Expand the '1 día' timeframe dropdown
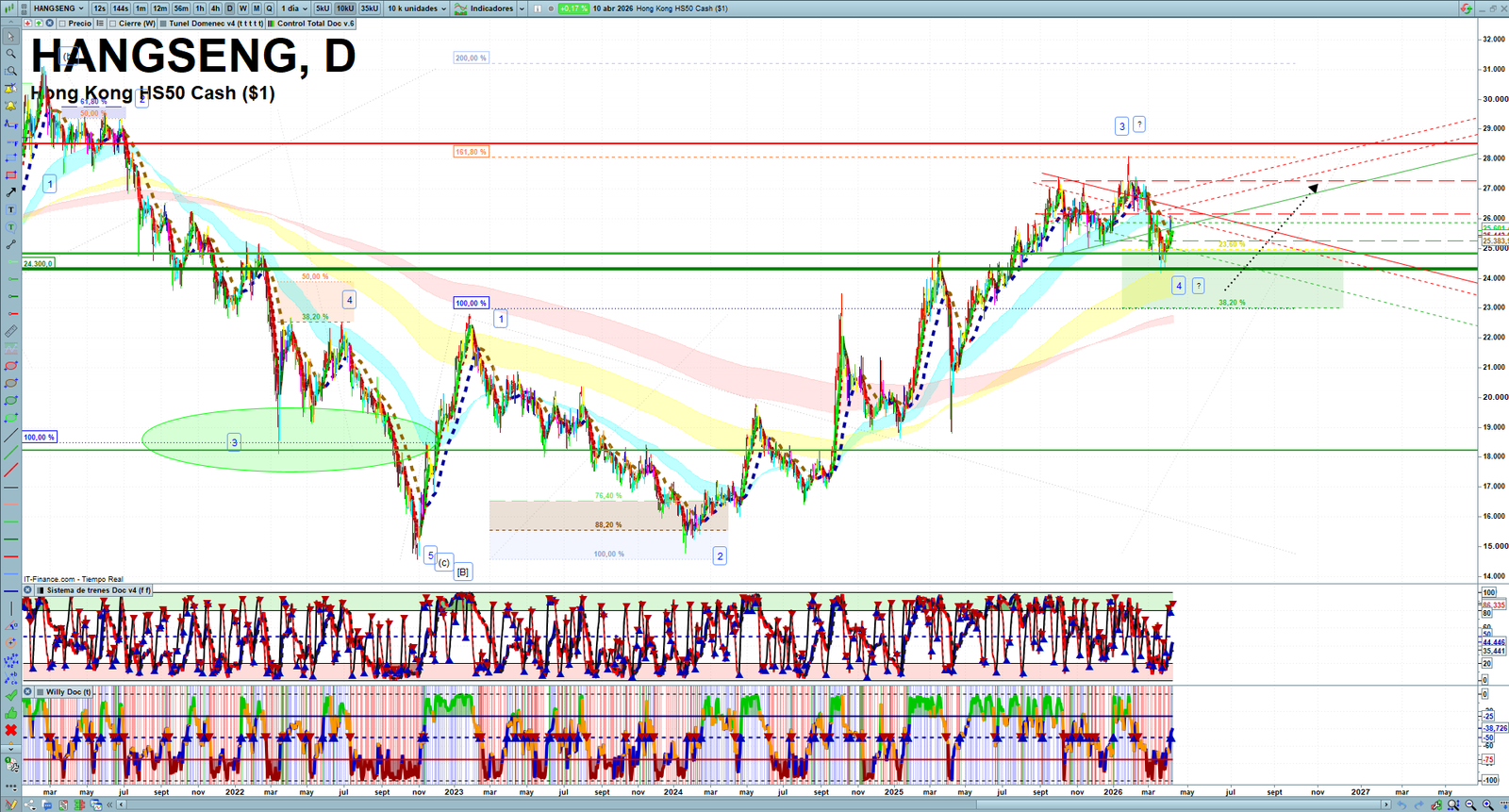 (293, 8)
